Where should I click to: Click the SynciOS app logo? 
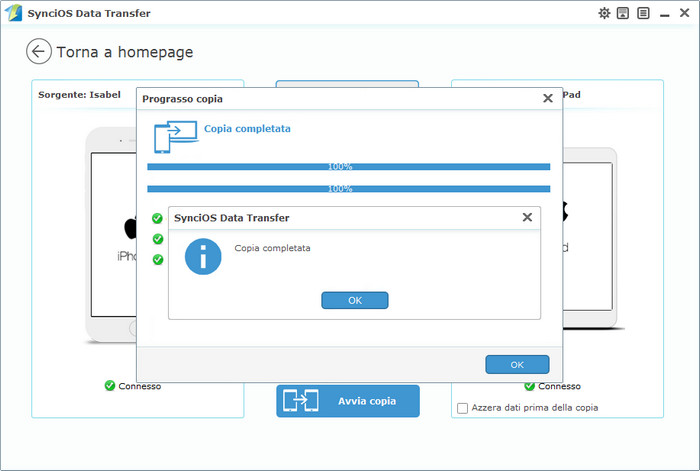pos(13,13)
